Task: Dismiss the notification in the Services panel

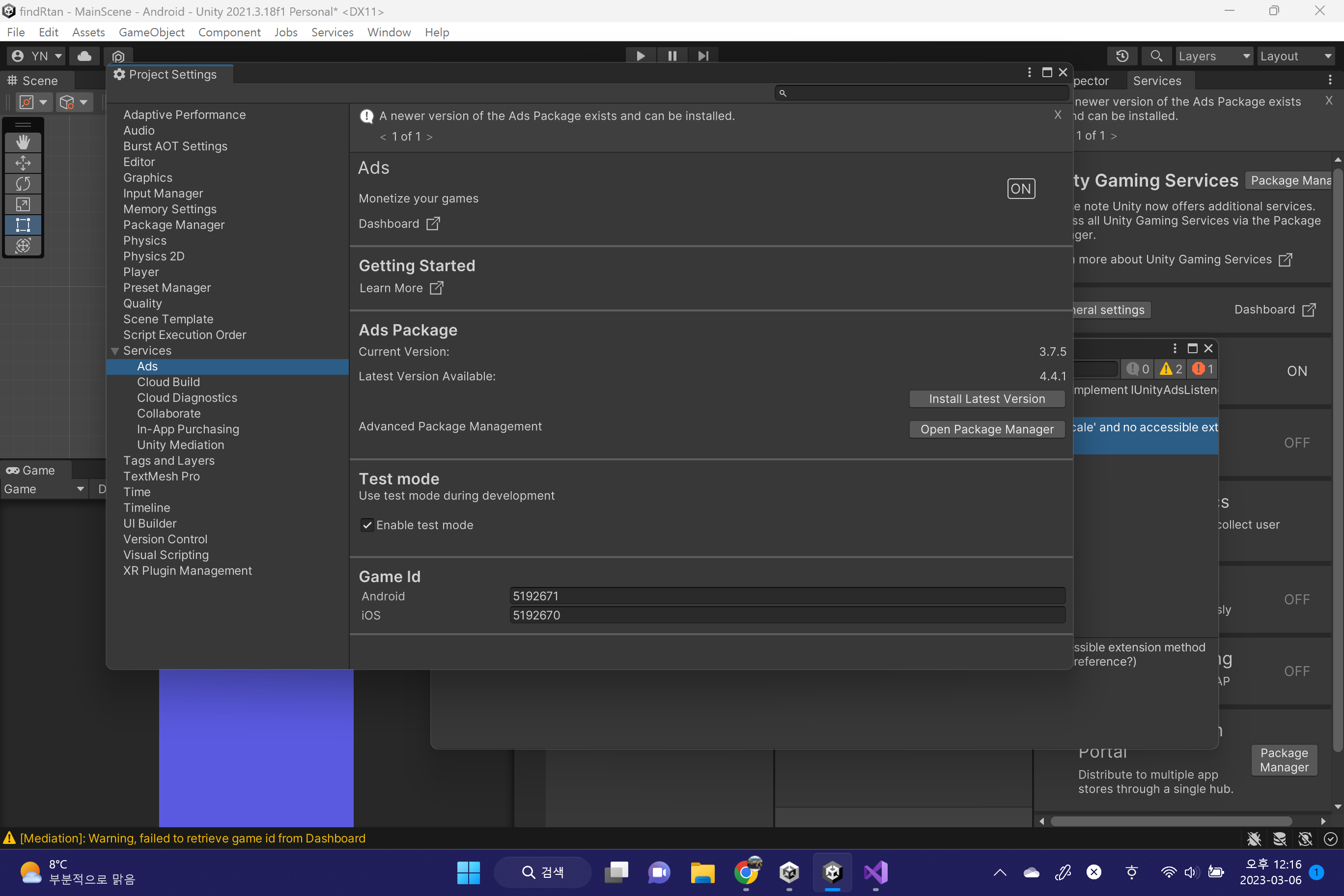Action: [1329, 101]
